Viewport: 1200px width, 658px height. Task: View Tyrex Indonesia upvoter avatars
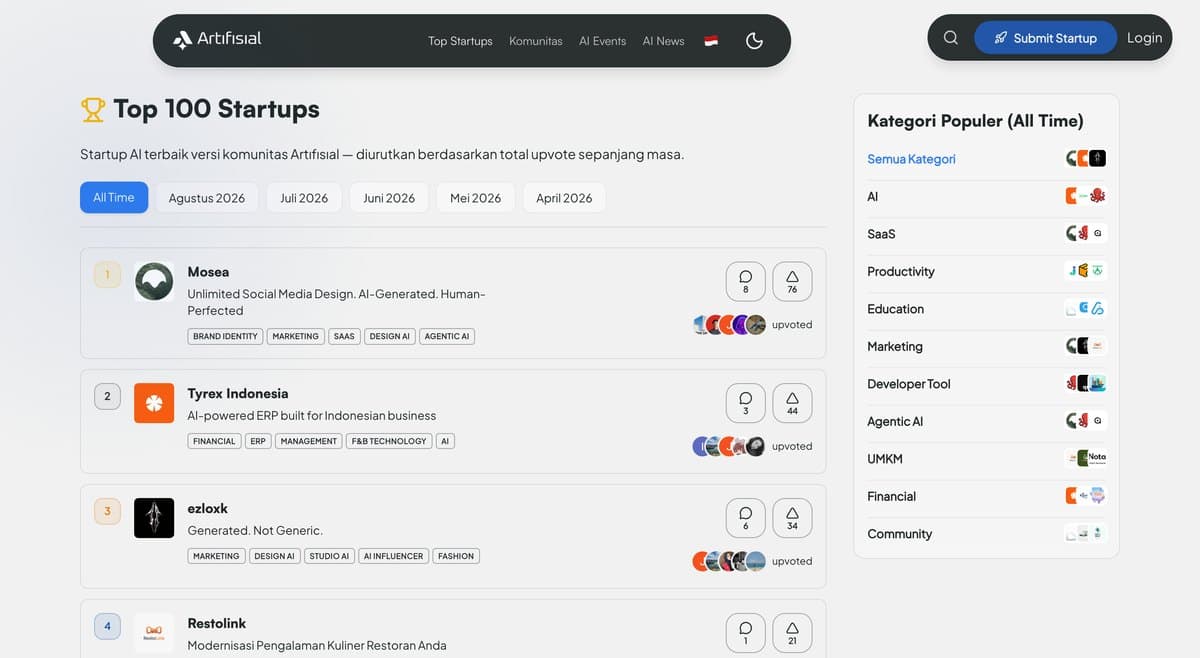coord(729,446)
